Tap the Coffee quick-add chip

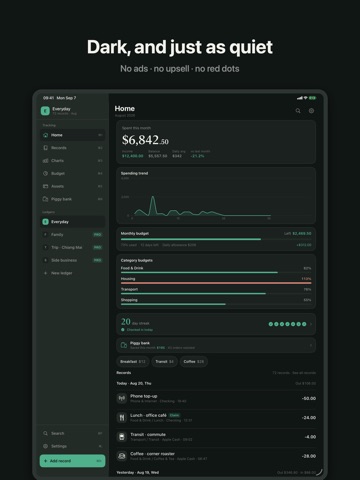tap(194, 362)
